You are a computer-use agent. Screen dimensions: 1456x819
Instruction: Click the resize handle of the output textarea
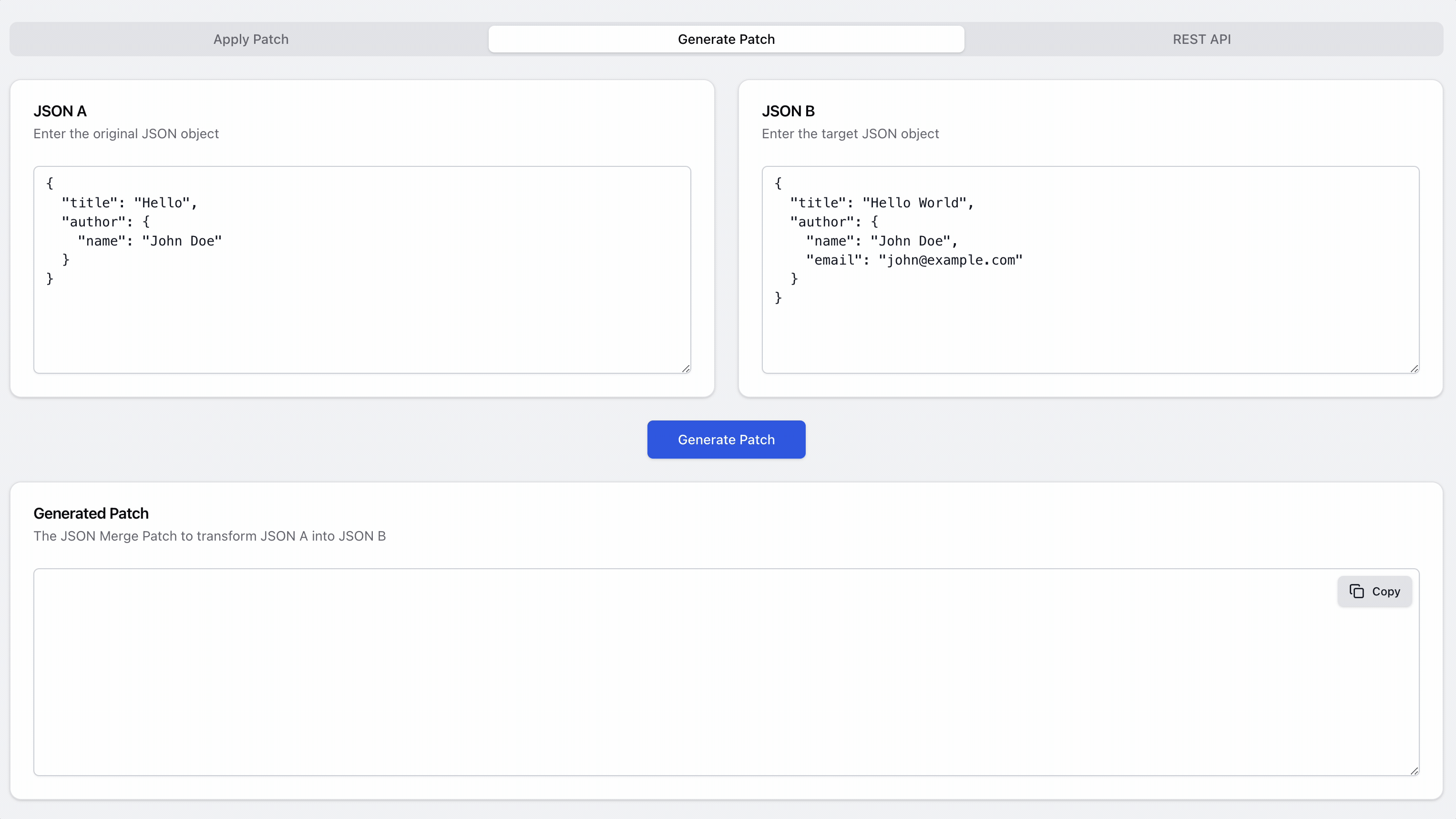[x=1415, y=770]
